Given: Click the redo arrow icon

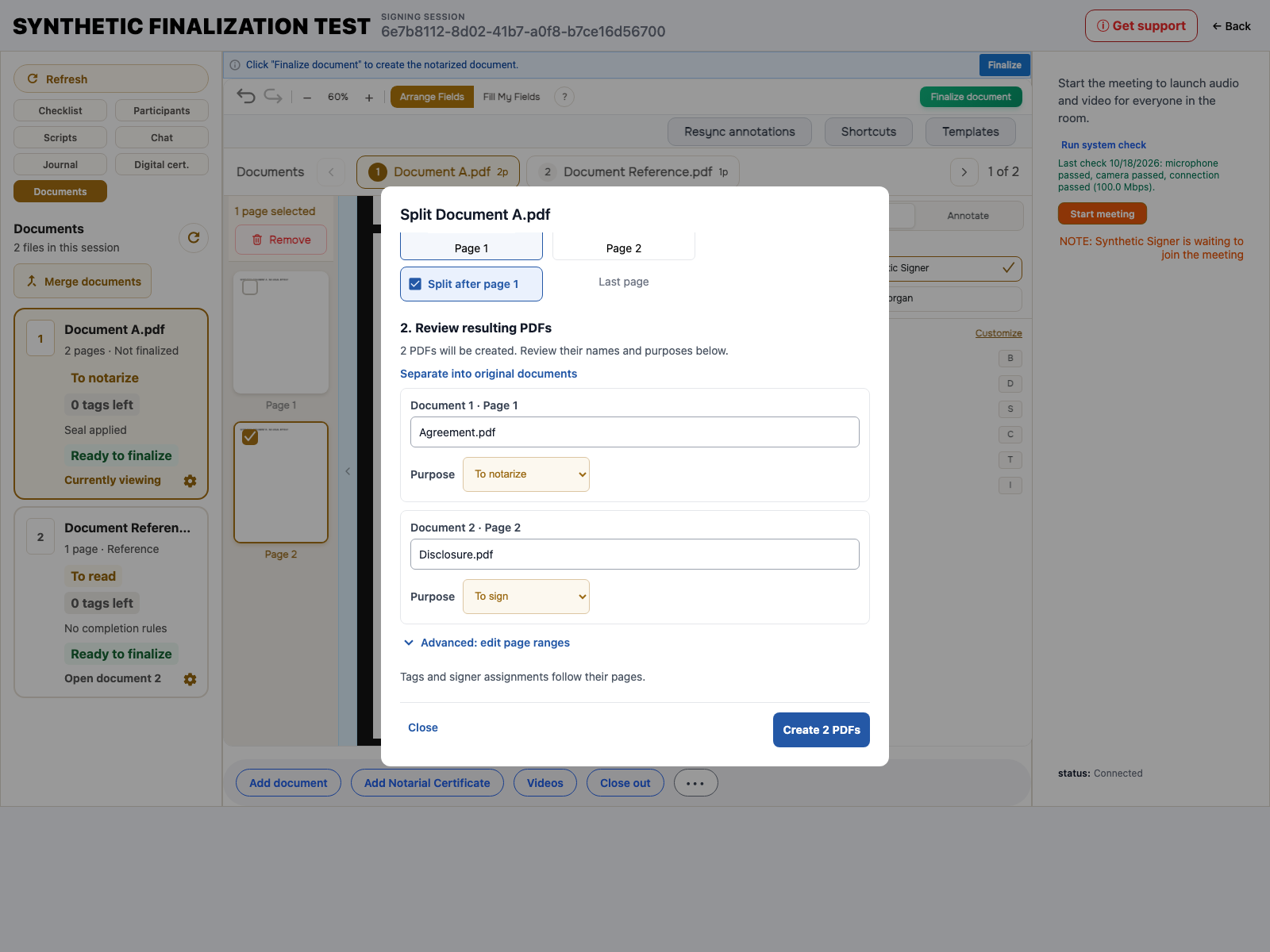Looking at the screenshot, I should [x=273, y=97].
